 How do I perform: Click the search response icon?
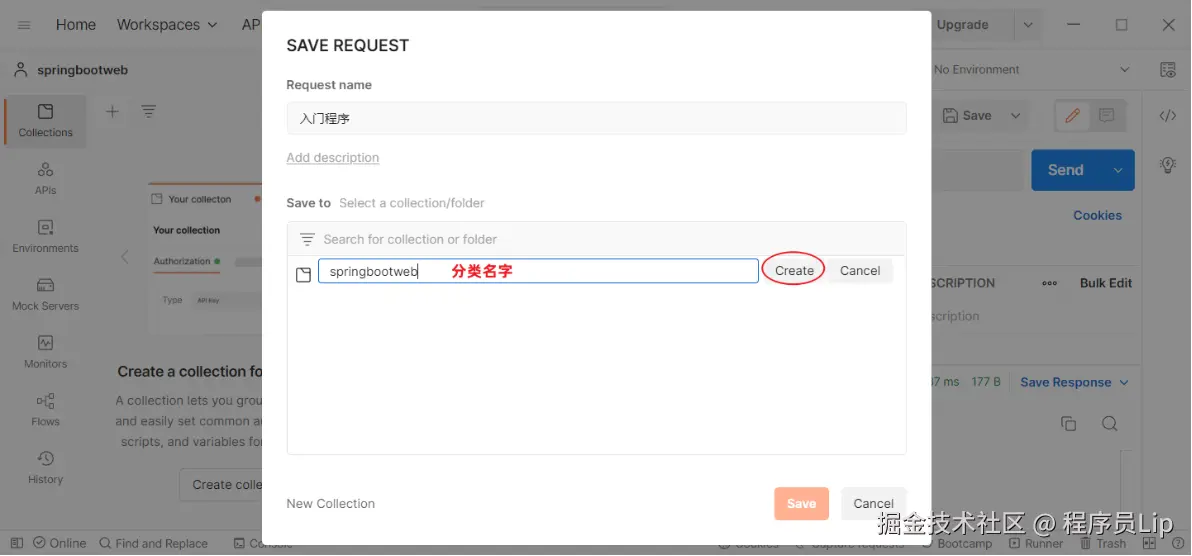tap(1110, 424)
